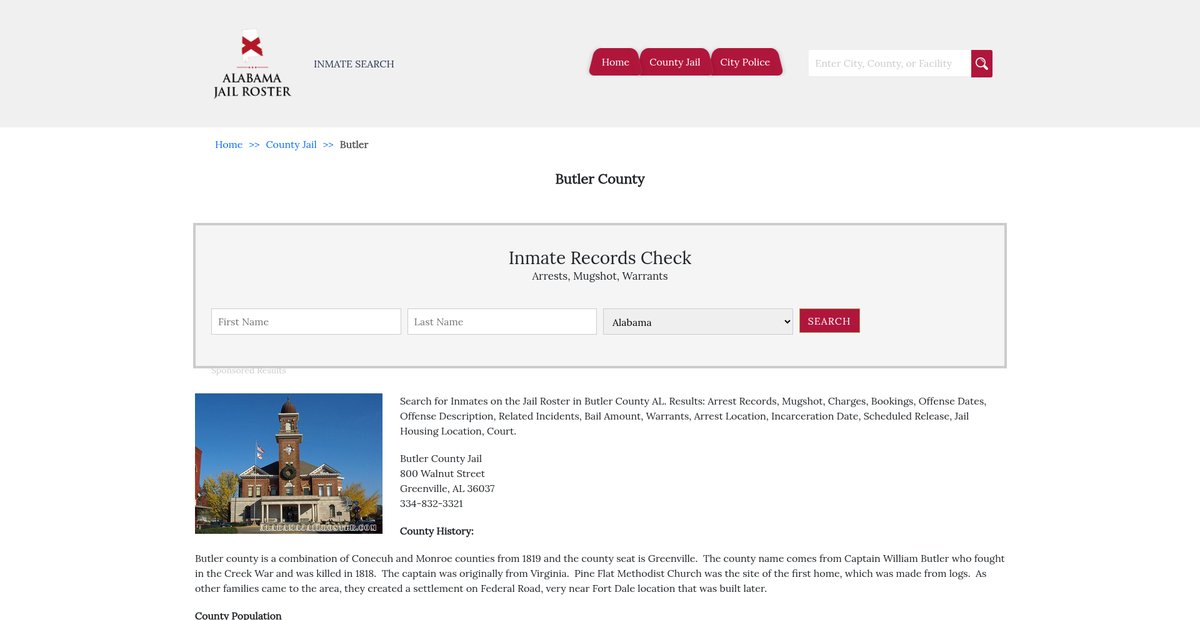Click the Sponsored Results label
This screenshot has width=1200, height=620.
(x=248, y=371)
